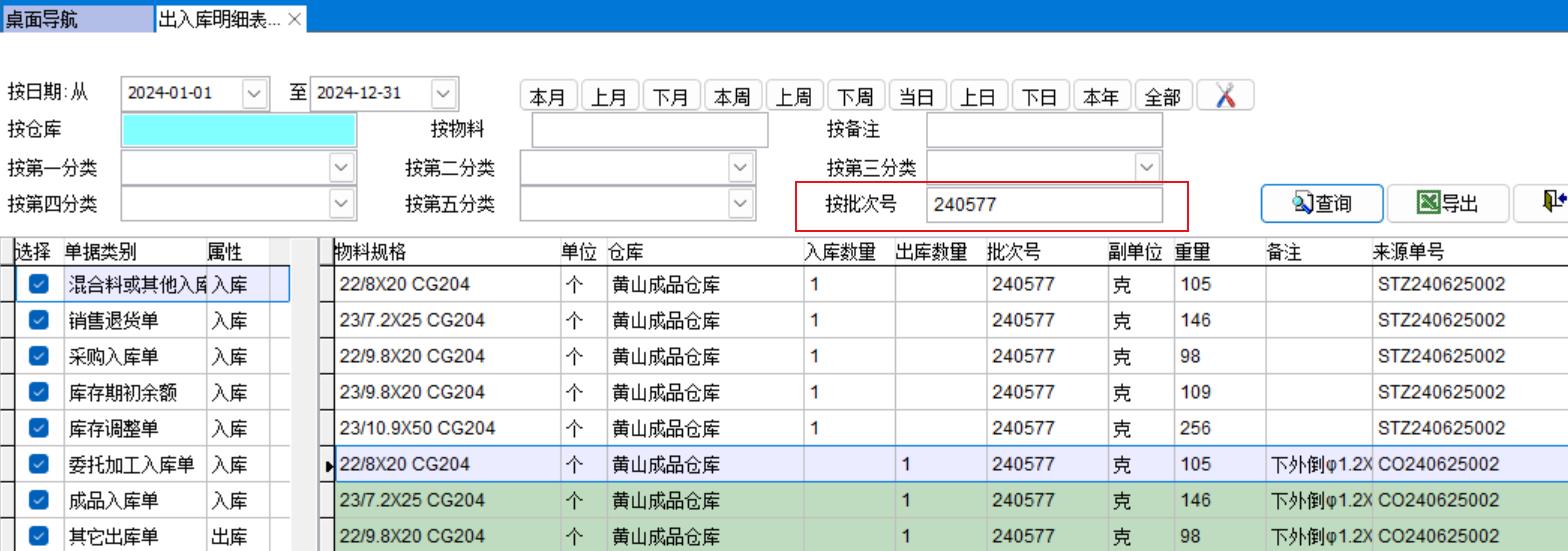This screenshot has height=551, width=1568.
Task: Click the 本月 quick date button
Action: pos(548,97)
